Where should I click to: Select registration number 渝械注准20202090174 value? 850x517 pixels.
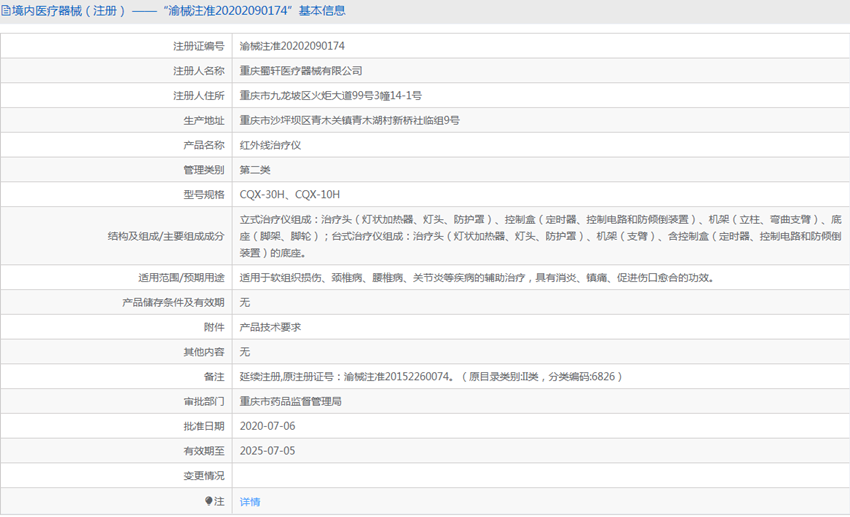coord(292,46)
